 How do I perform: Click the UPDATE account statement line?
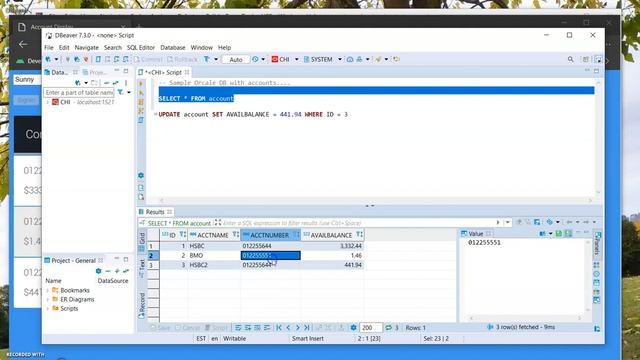[253, 114]
